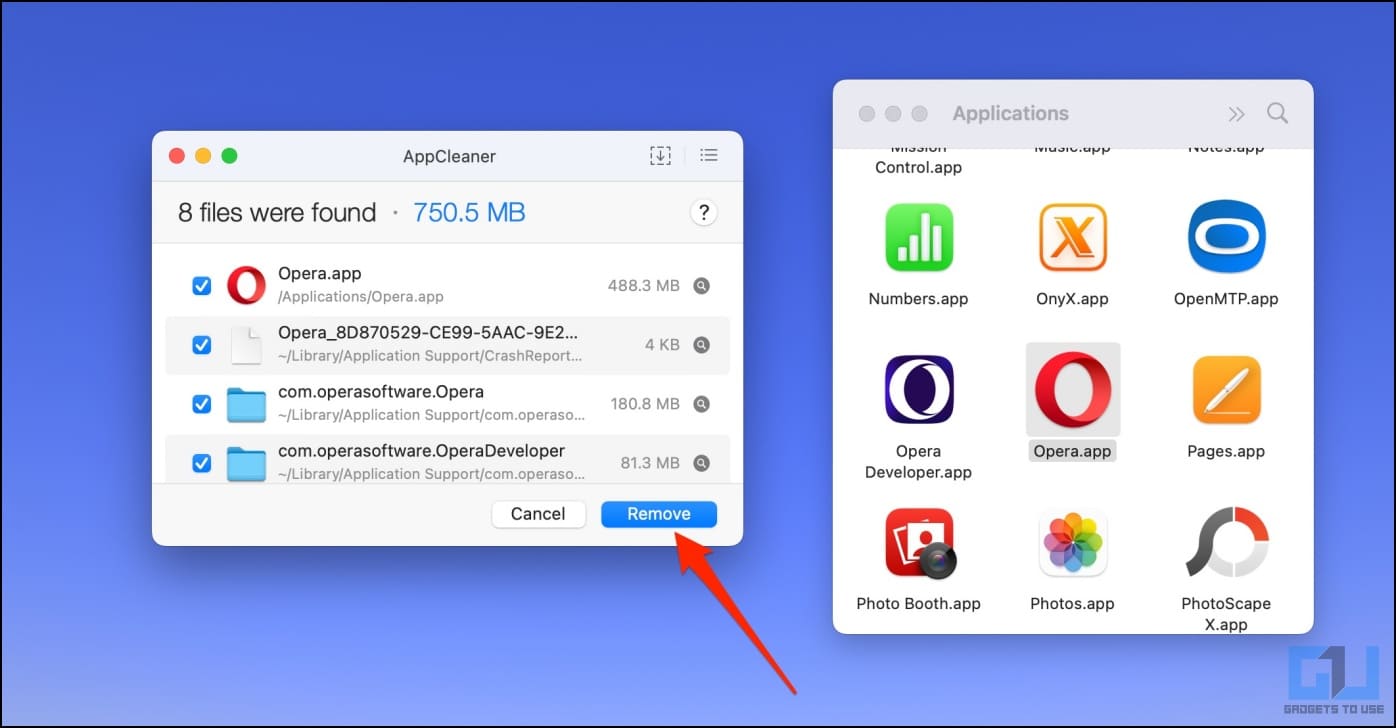Screen dimensions: 1396x728
Task: Click the AppCleaner drop-target toolbar icon
Action: click(660, 156)
